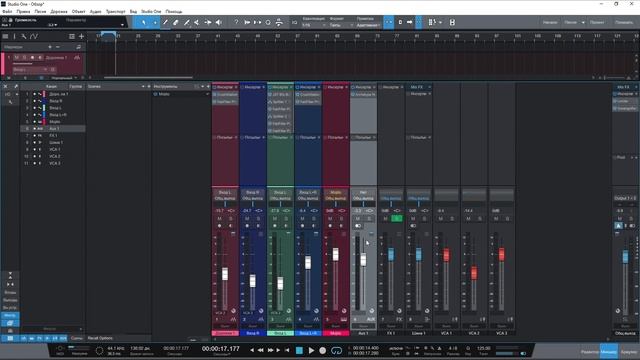Open the Песня dropdown arrow at top right

pos(583,22)
